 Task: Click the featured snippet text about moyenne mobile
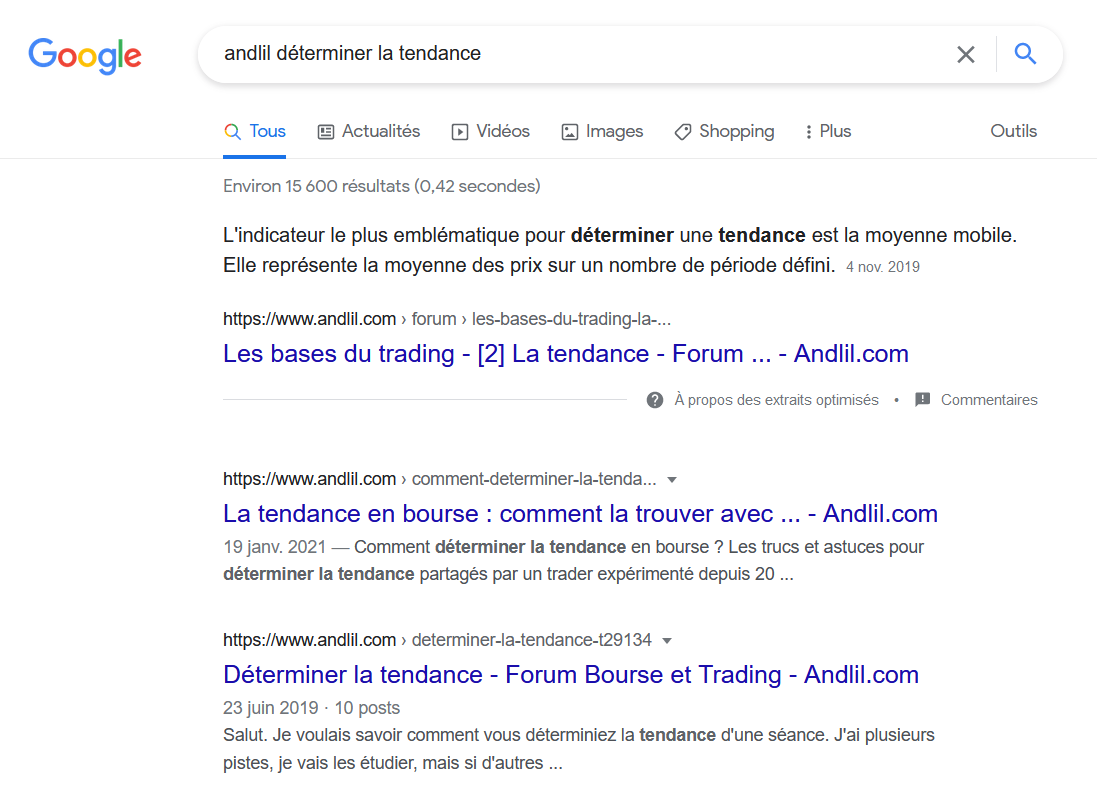coord(619,250)
